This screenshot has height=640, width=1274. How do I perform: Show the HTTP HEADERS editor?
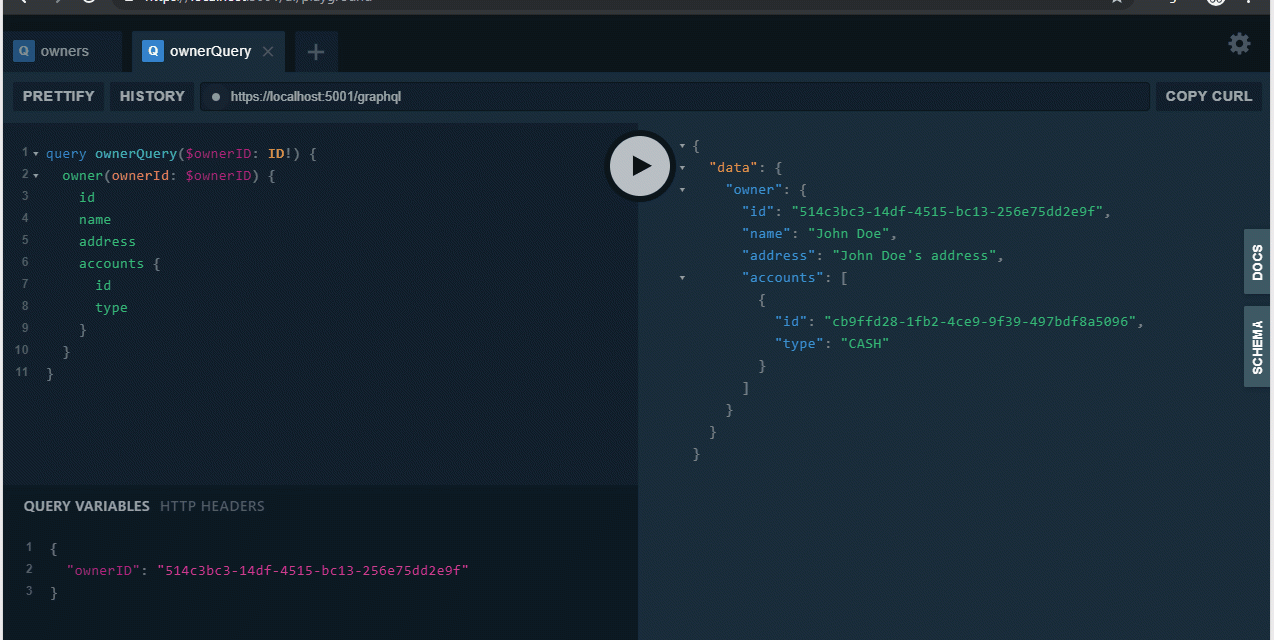(212, 506)
